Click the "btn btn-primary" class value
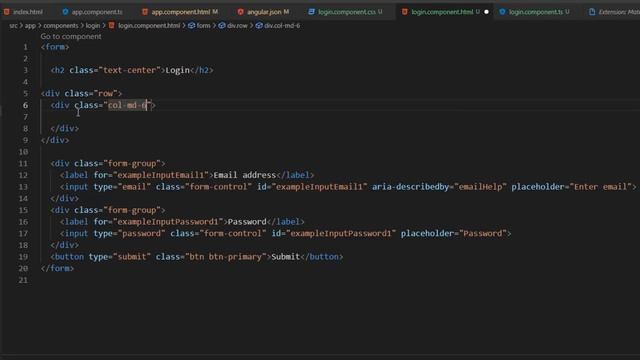This screenshot has height=360, width=640. tap(226, 257)
